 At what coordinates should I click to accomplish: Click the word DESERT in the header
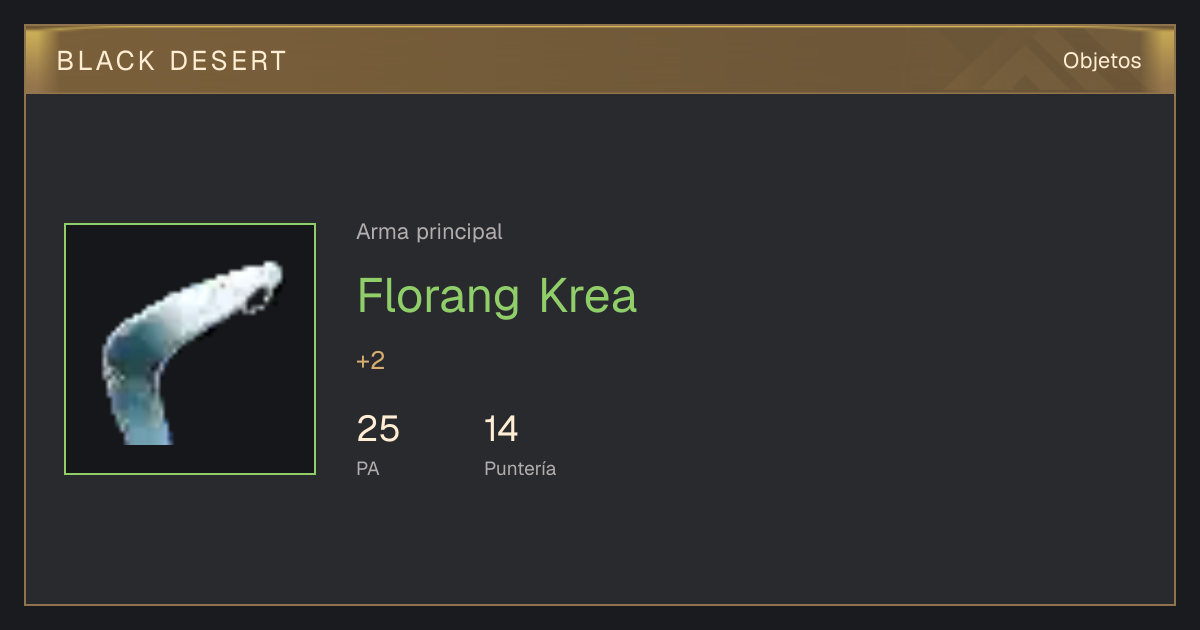pyautogui.click(x=229, y=61)
